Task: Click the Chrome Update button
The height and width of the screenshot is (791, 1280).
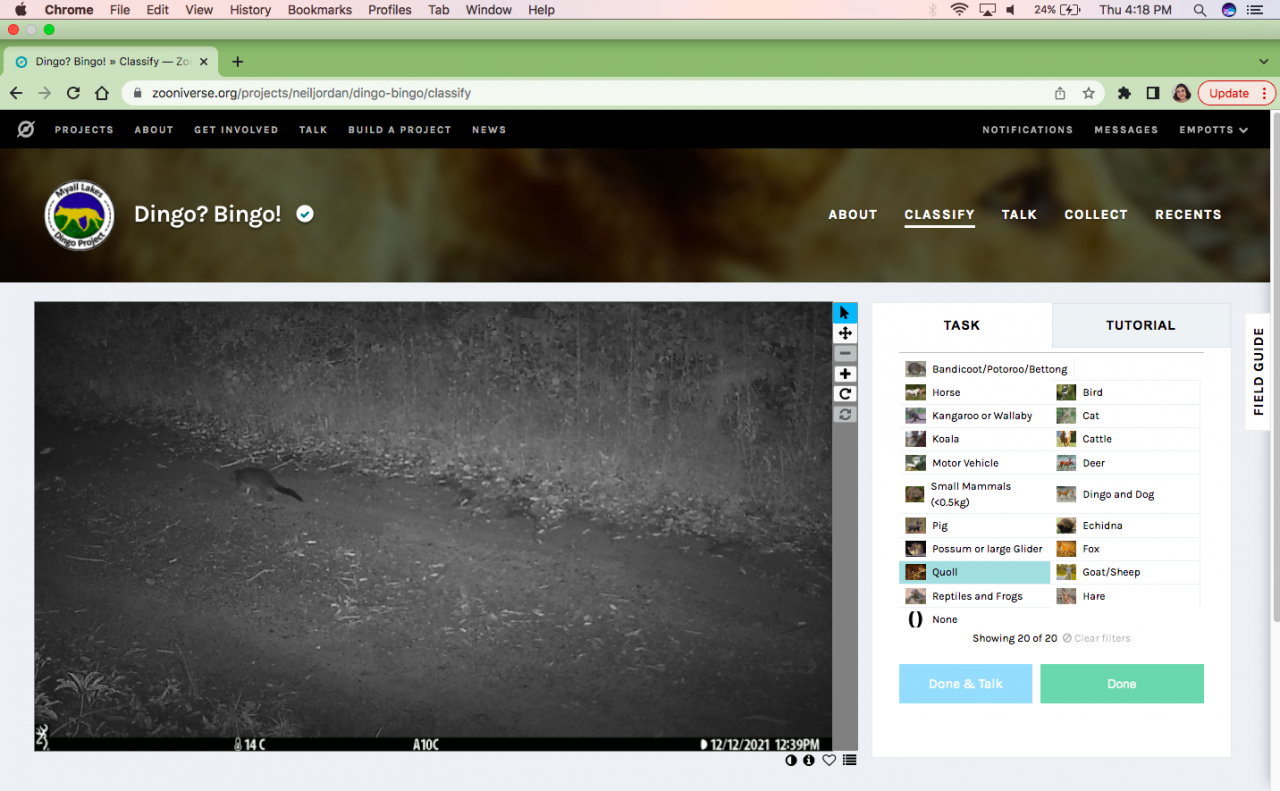Action: pos(1236,93)
